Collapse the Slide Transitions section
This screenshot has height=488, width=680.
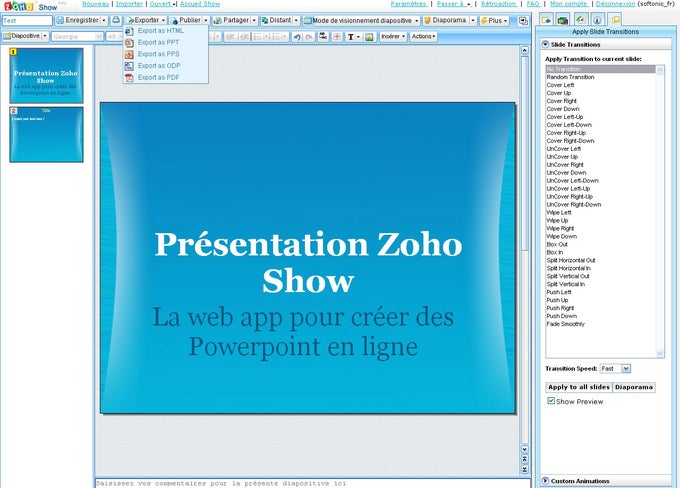[545, 44]
